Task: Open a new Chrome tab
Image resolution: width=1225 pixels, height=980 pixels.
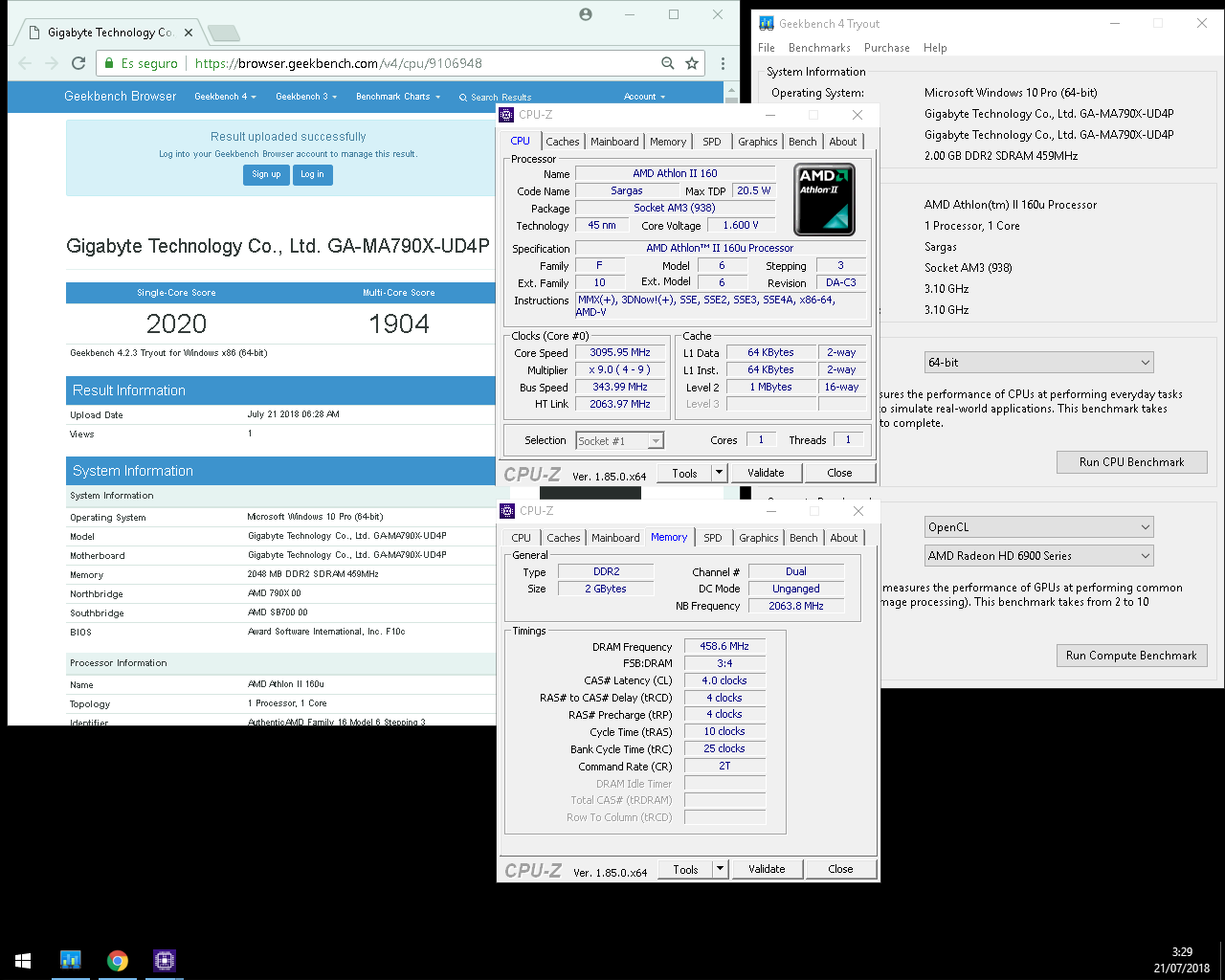Action: 224,33
